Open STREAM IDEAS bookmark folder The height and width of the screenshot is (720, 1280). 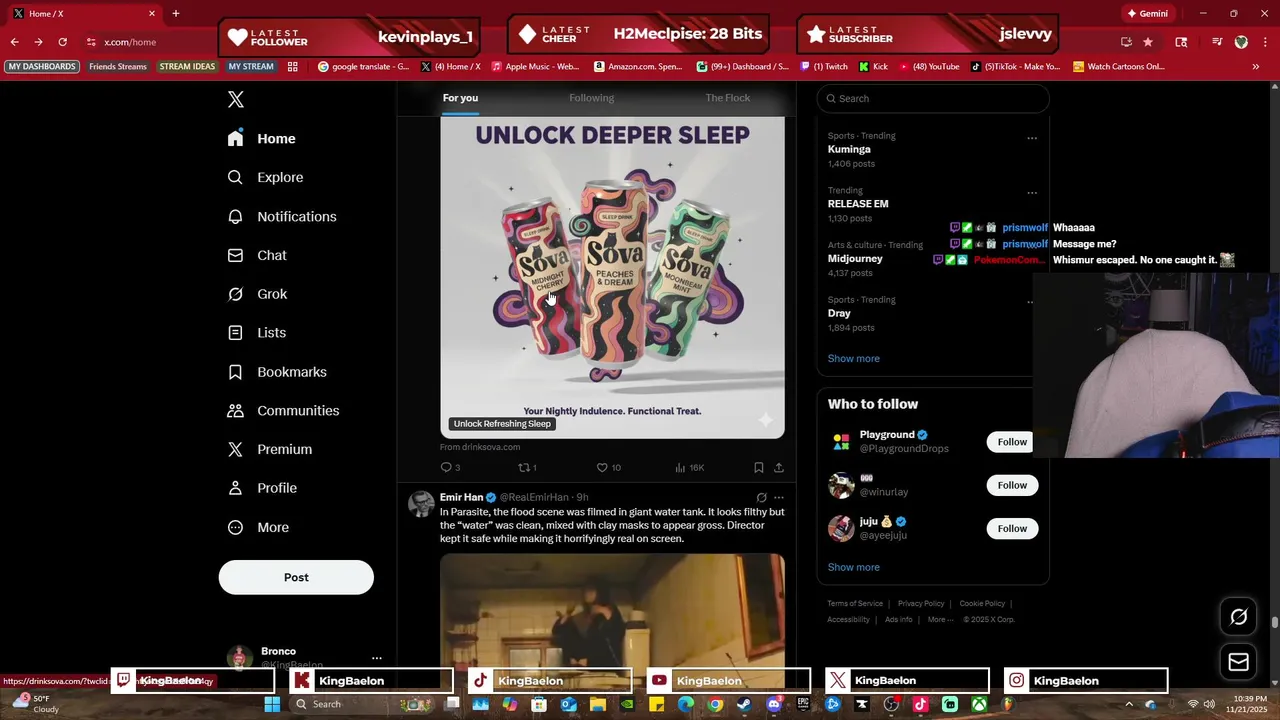coord(187,67)
